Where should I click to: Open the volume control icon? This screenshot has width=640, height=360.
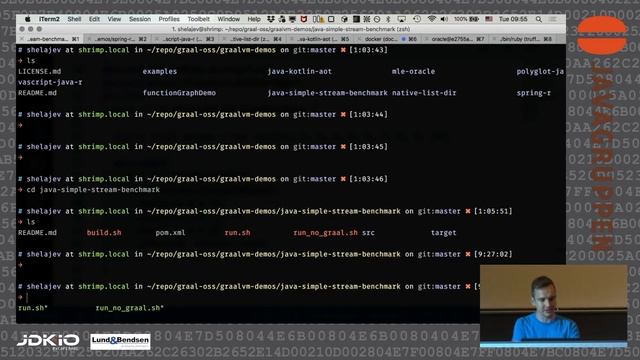444,19
